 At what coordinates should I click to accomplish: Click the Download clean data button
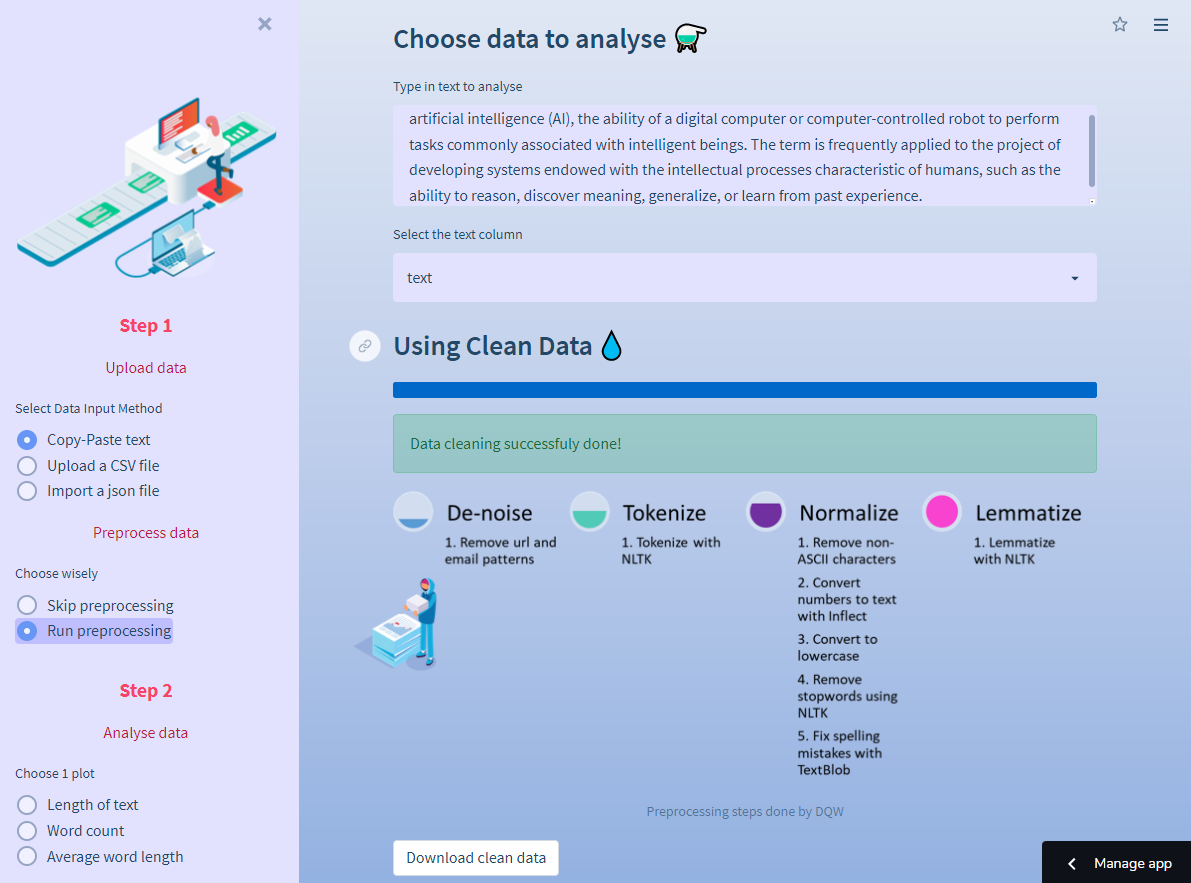point(476,858)
